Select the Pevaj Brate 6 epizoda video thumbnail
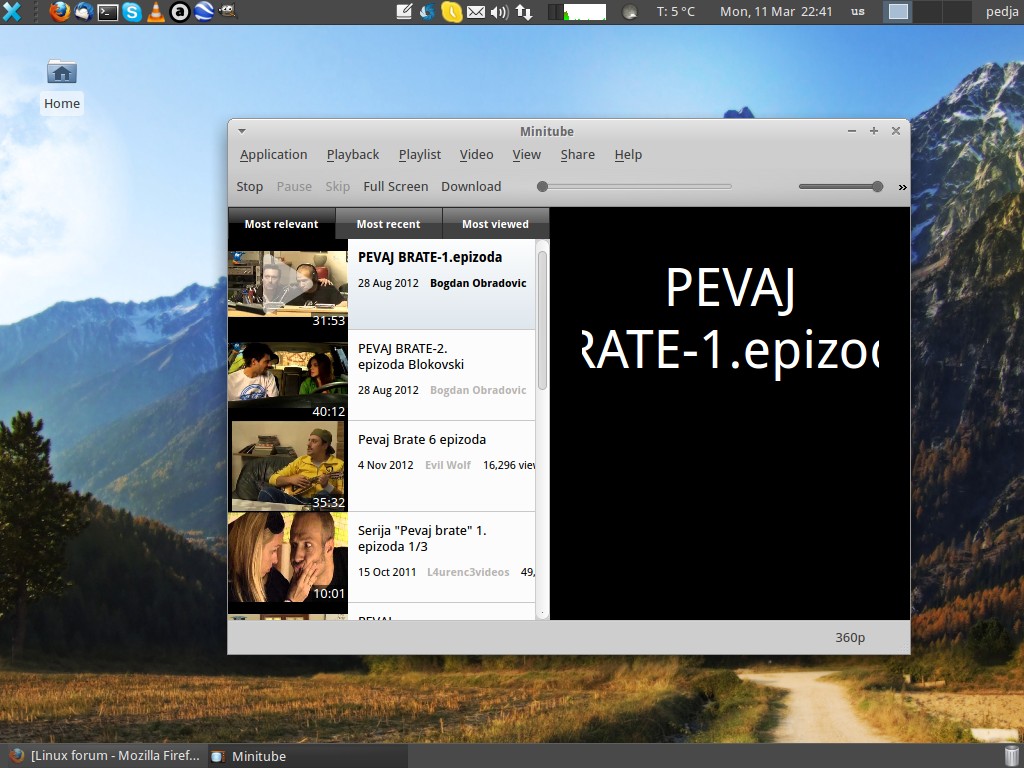 288,466
